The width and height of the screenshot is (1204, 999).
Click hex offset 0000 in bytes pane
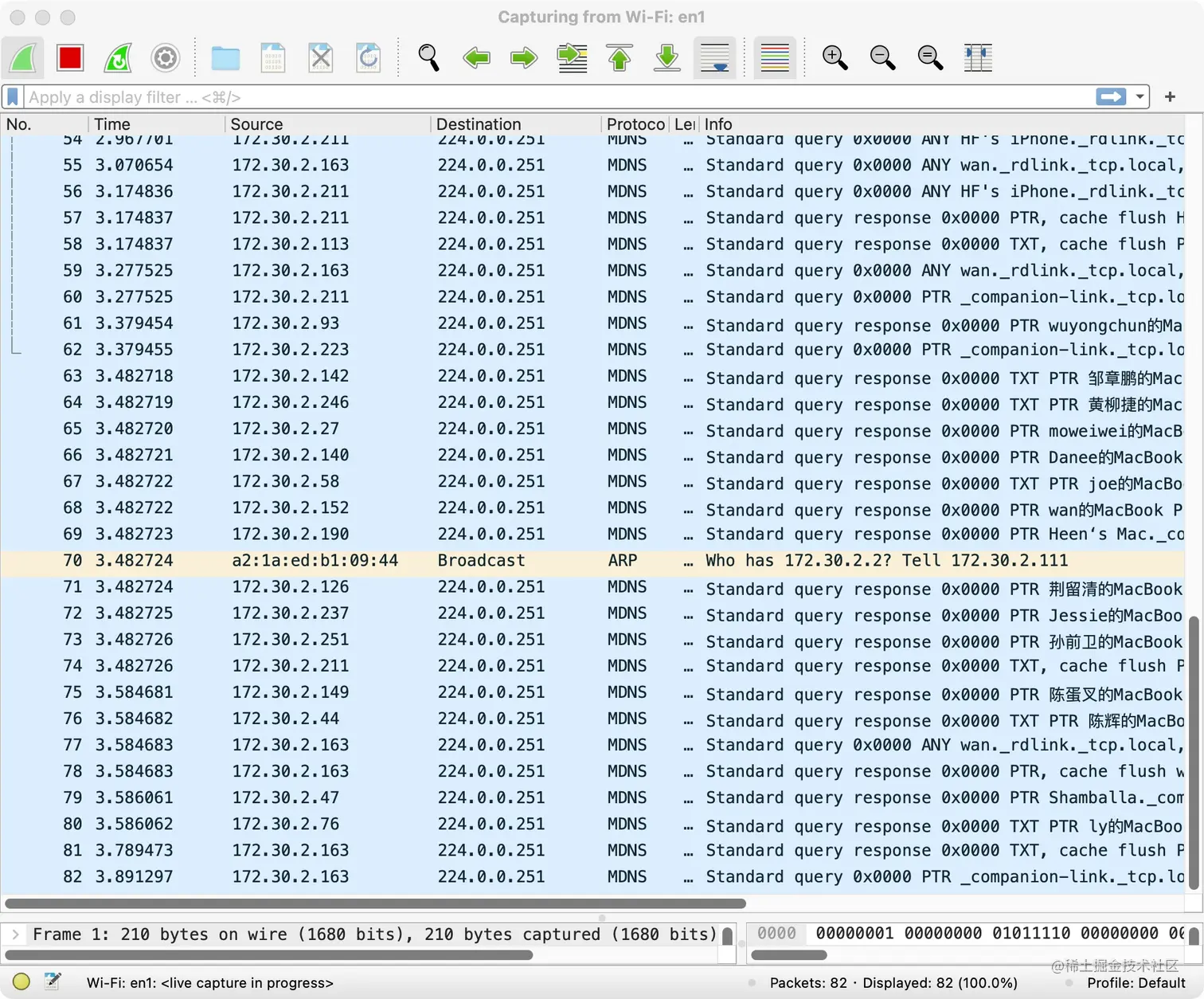(776, 933)
